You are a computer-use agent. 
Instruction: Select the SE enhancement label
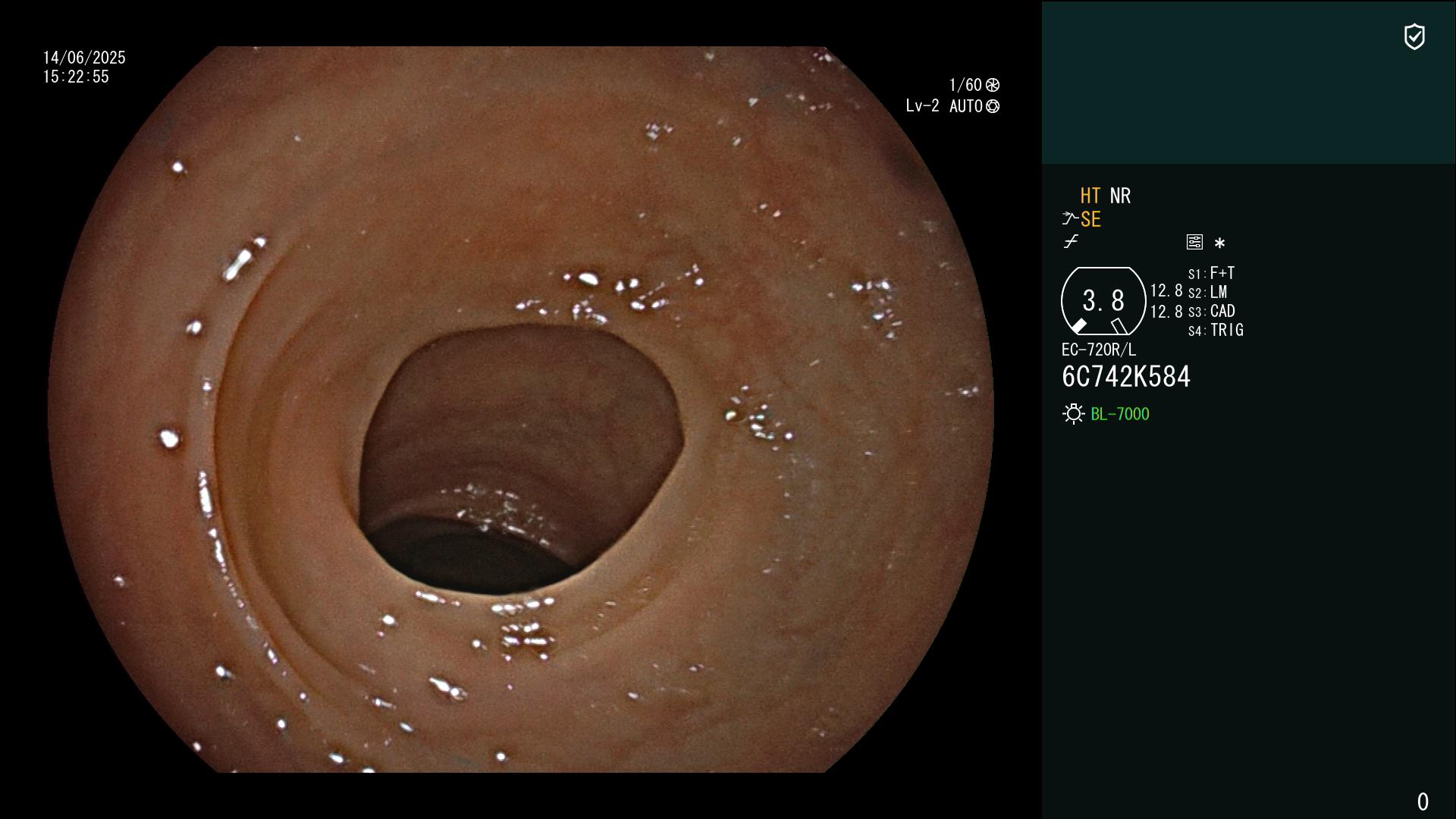[x=1090, y=219]
